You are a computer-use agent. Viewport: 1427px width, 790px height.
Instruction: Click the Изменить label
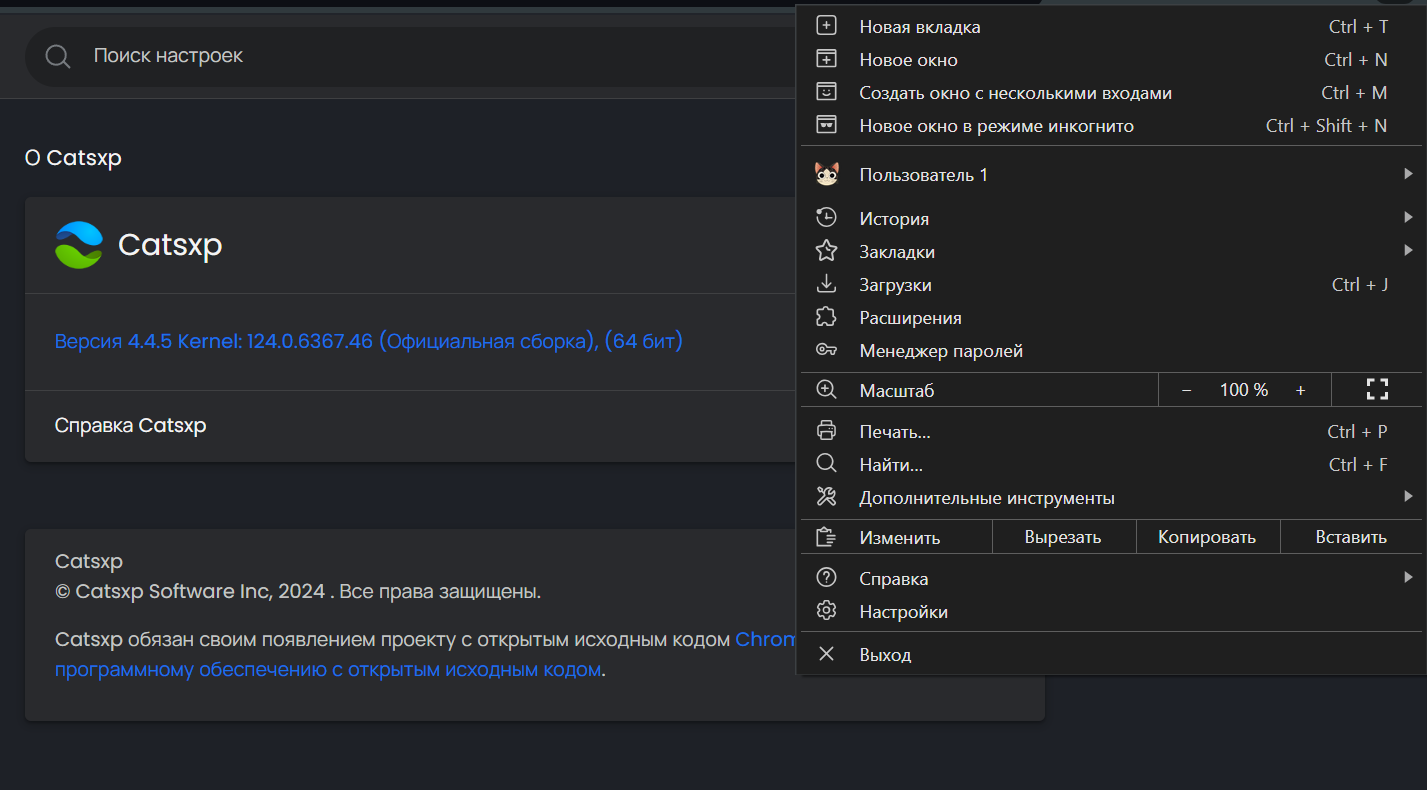(x=900, y=538)
